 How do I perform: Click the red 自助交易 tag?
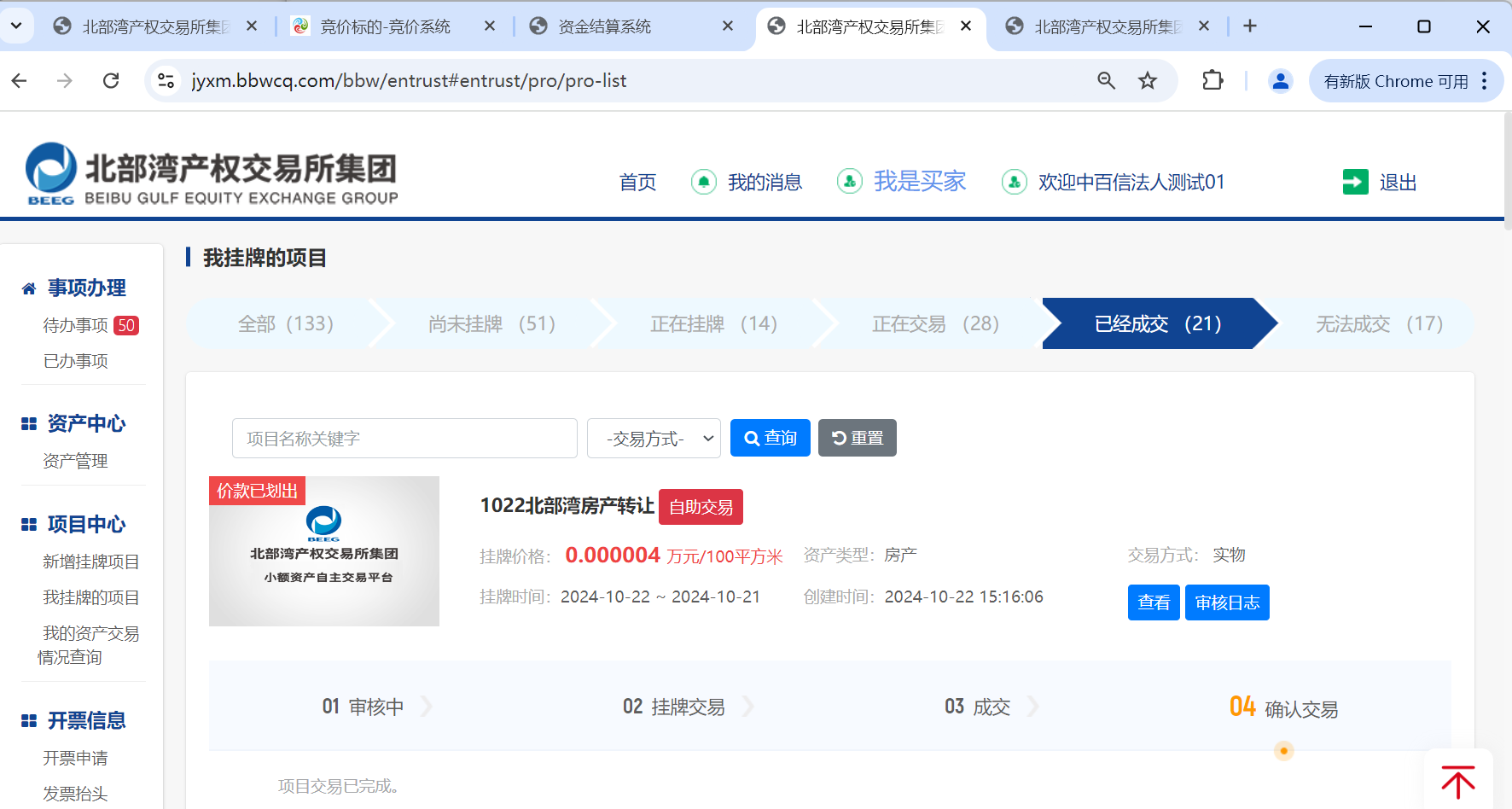click(x=701, y=507)
